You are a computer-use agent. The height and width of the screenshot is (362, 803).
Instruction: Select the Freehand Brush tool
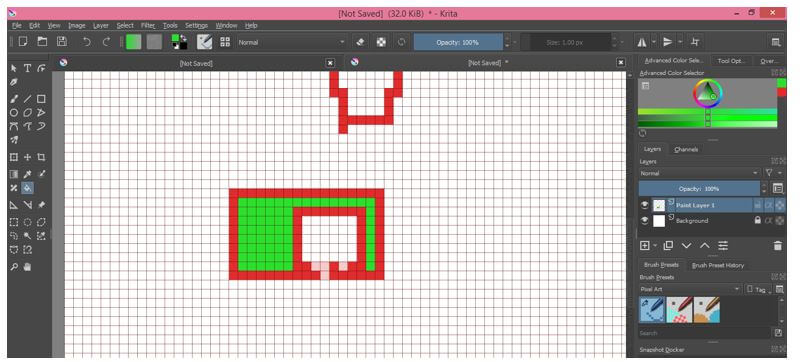(14, 99)
